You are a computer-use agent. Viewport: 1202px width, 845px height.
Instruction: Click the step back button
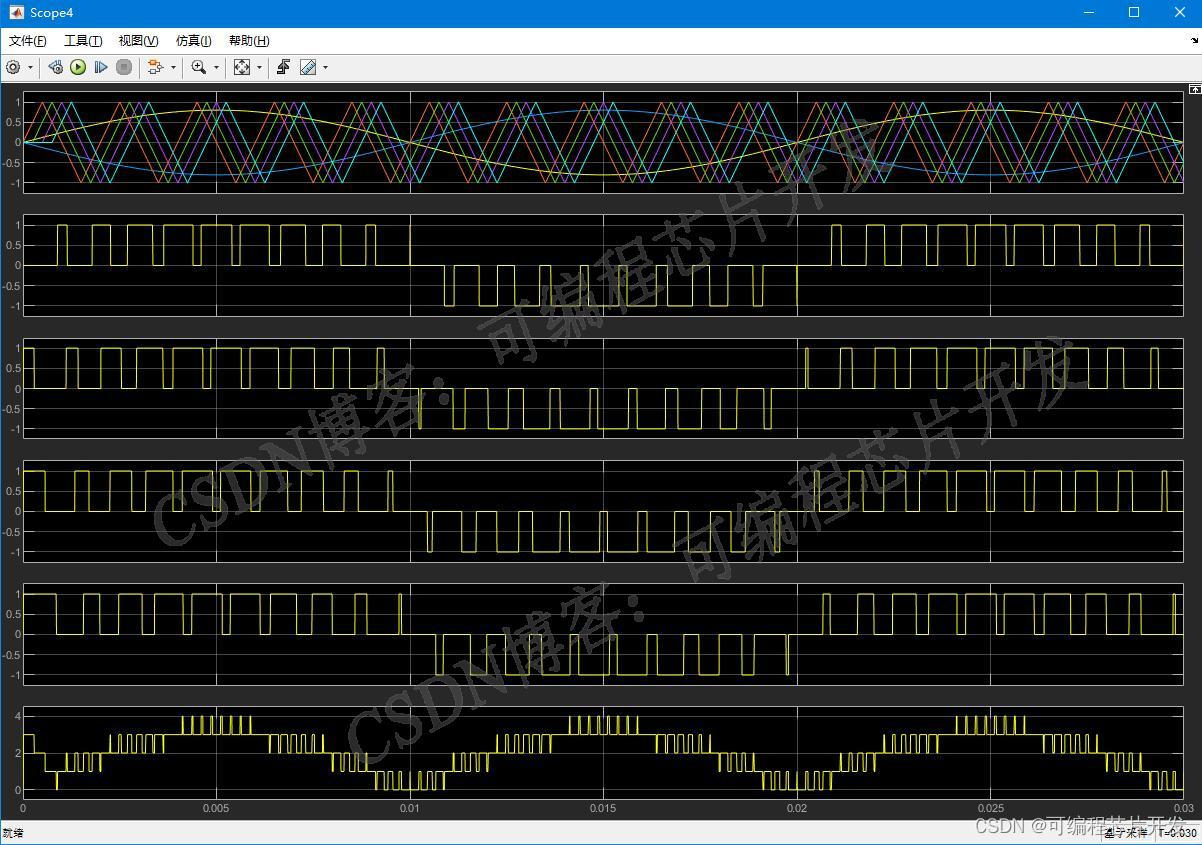click(x=56, y=67)
